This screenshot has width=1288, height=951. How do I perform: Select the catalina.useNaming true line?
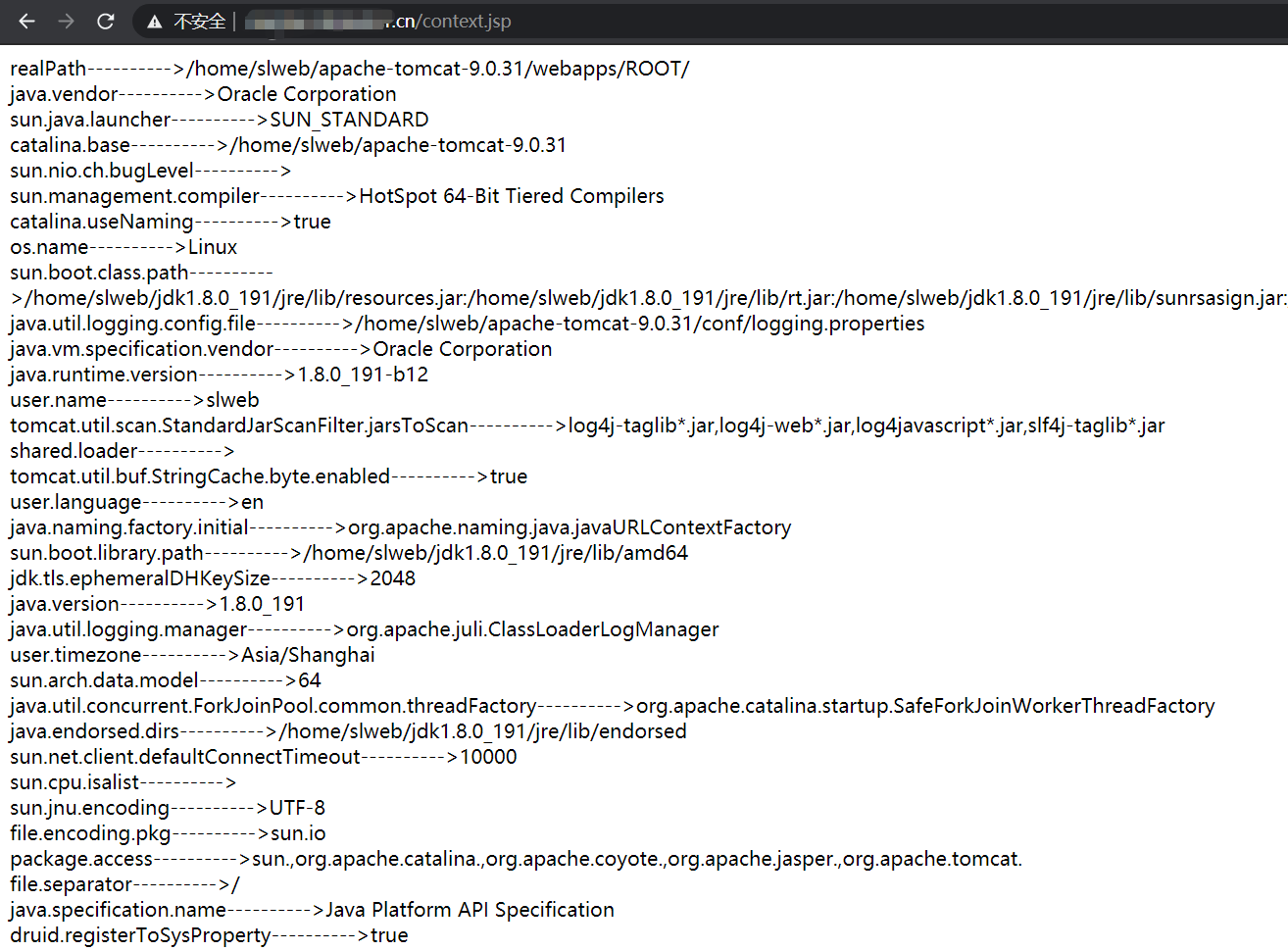171,222
